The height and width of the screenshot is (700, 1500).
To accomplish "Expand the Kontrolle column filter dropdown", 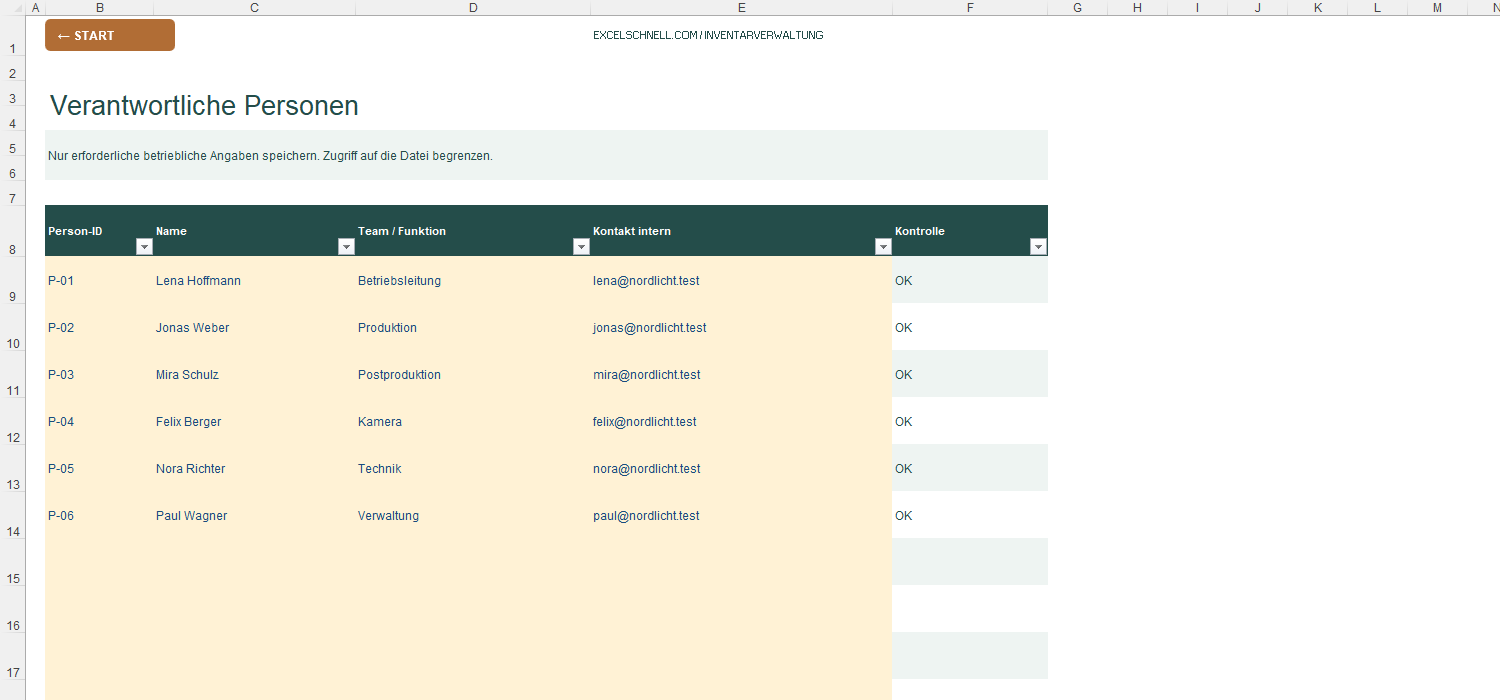I will [x=1038, y=247].
